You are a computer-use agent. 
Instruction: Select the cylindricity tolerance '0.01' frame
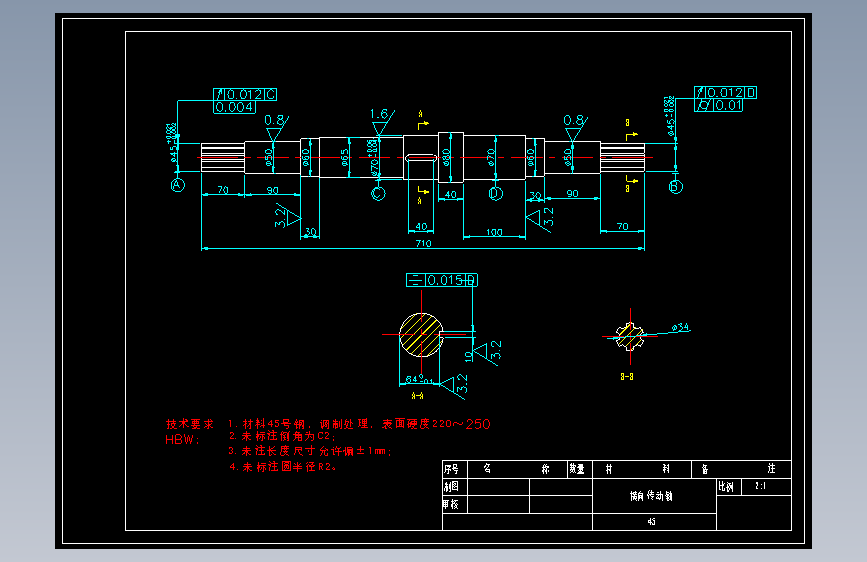[x=718, y=105]
